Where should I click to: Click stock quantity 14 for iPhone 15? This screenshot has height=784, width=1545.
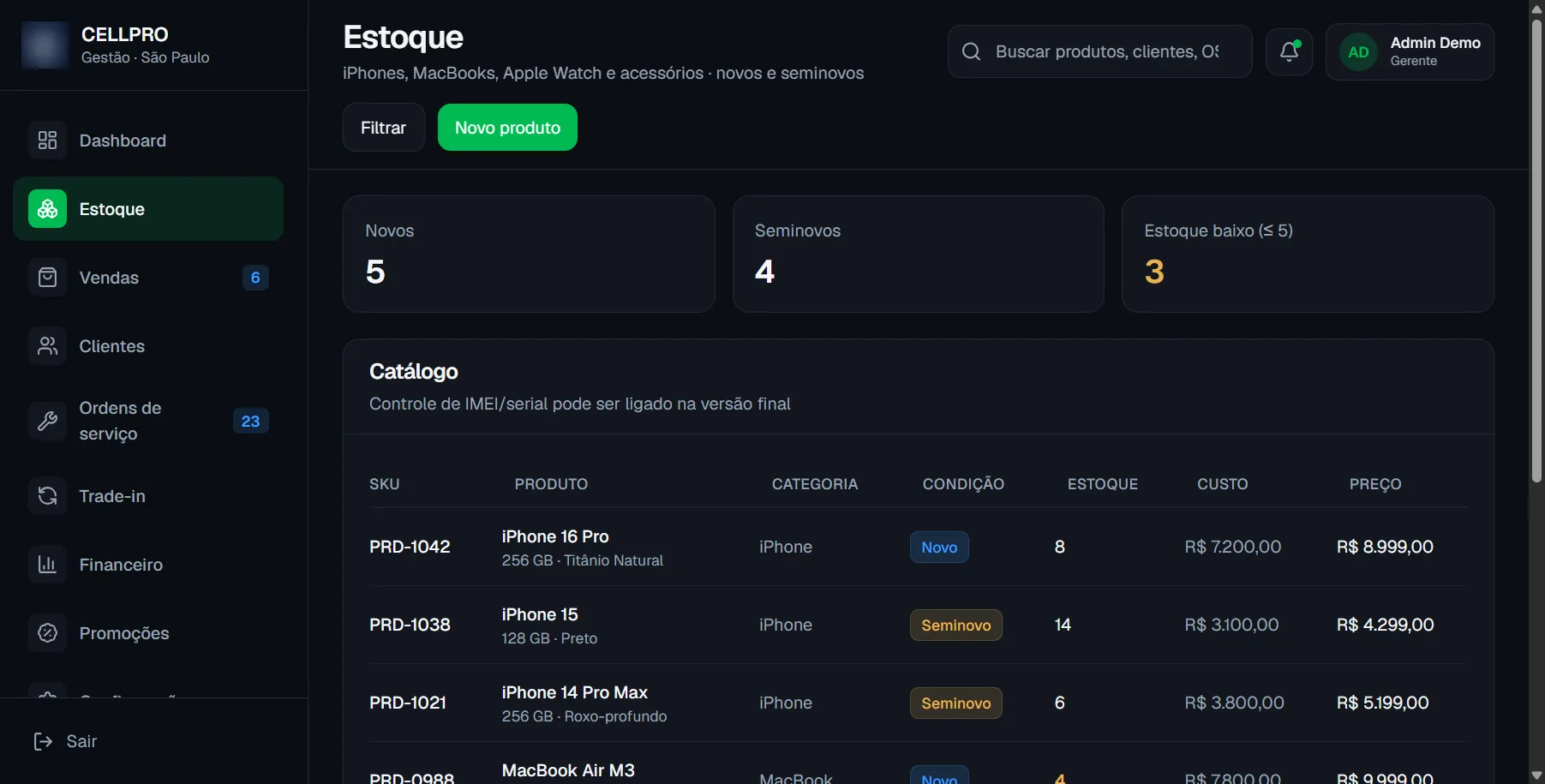(1063, 625)
